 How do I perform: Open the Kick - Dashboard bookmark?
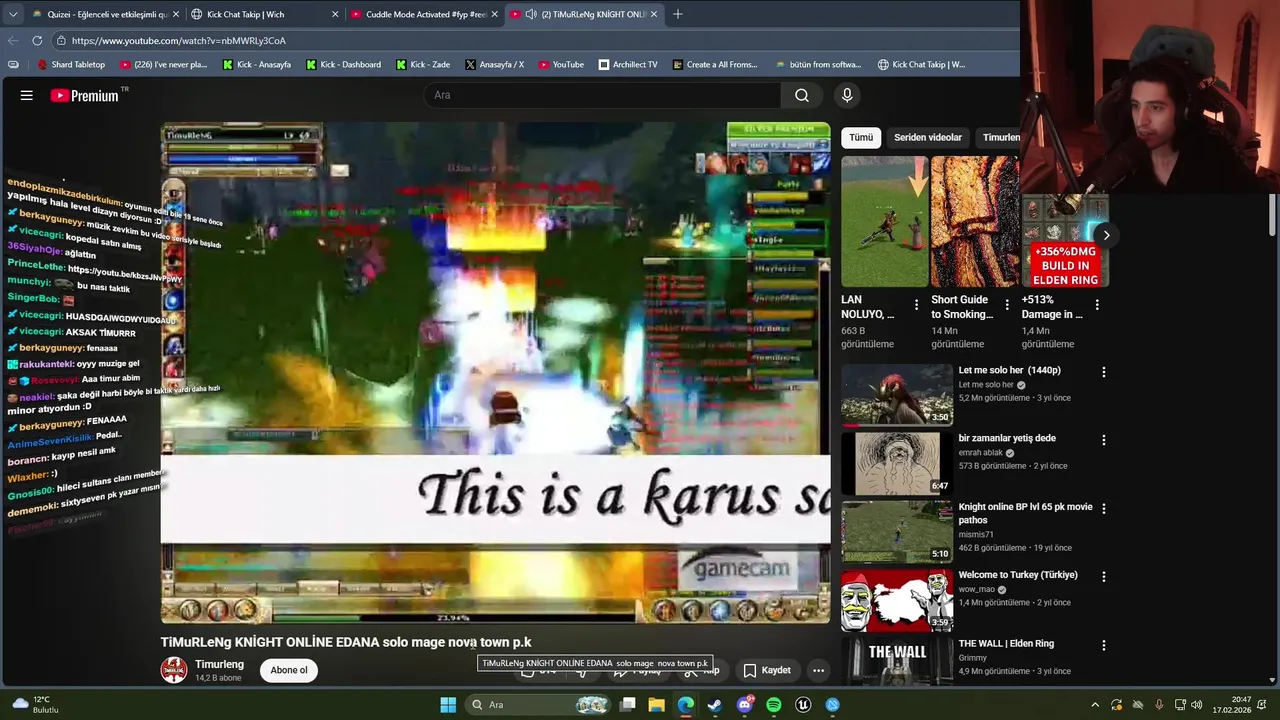coord(343,64)
